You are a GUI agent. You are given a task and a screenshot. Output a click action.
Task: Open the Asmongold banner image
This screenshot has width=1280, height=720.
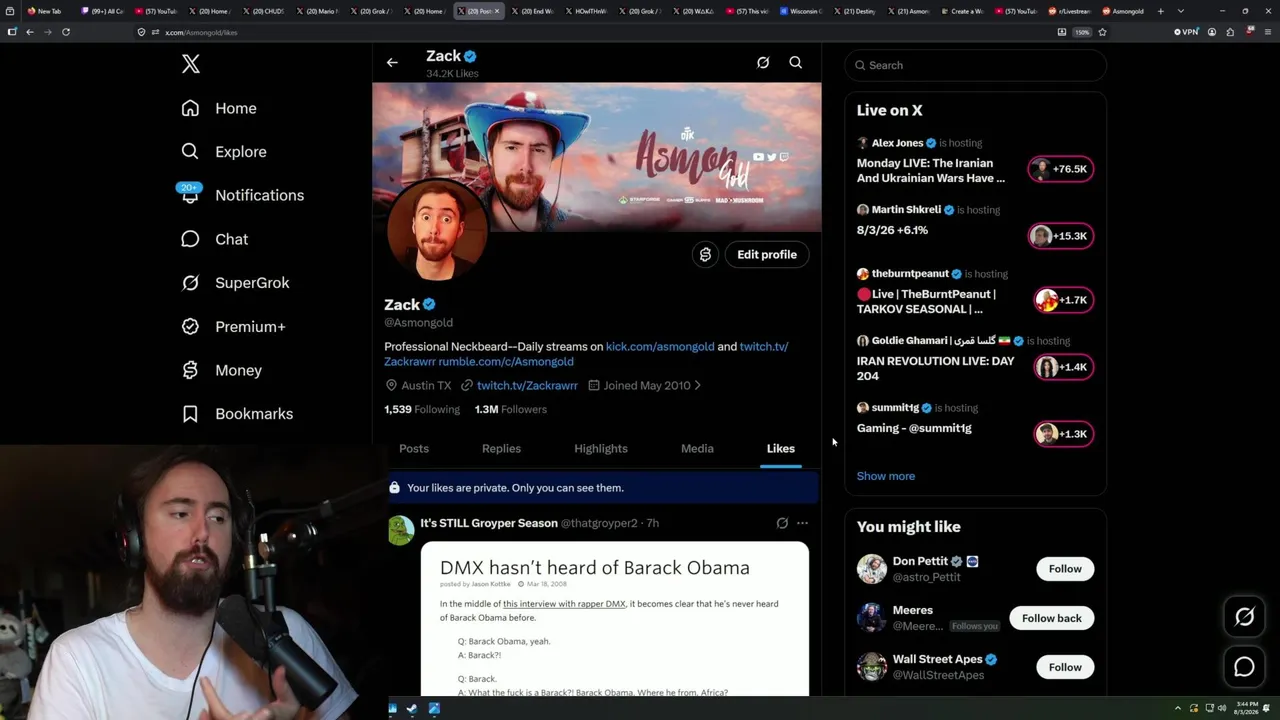pyautogui.click(x=597, y=157)
